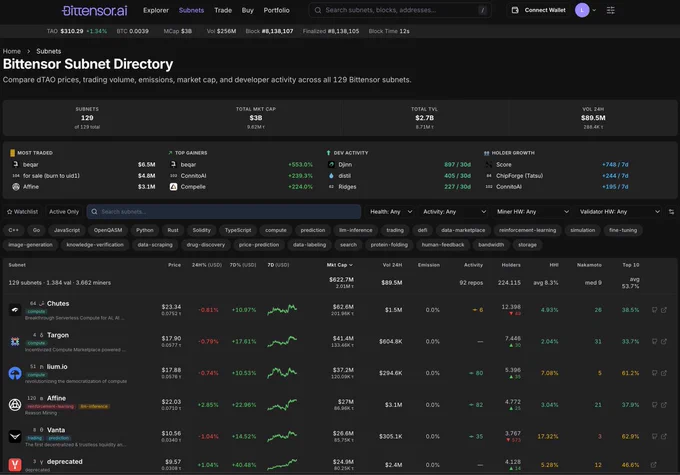Open the Activity: Any dropdown
Screen dimensions: 680x475
[454, 212]
